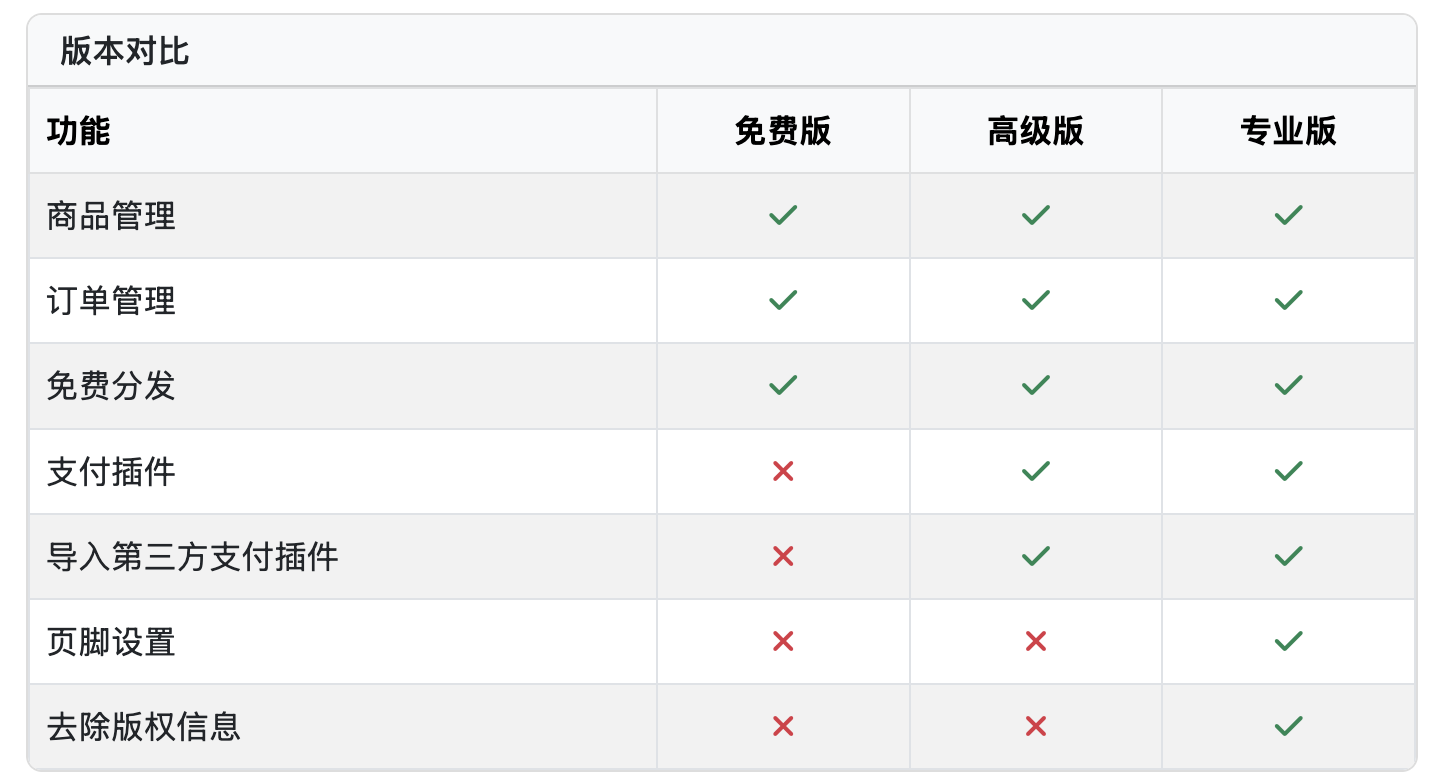Click the free version checkmark for 商品管理
The width and height of the screenshot is (1438, 784).
click(783, 215)
